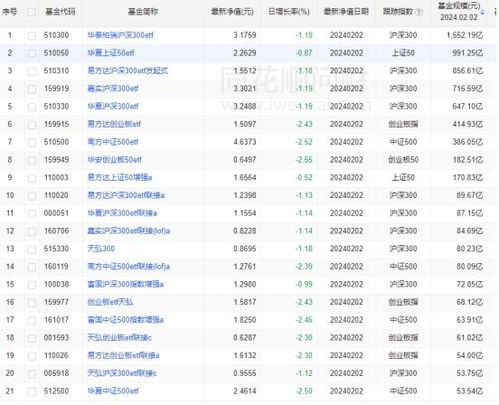Click the net value 0.6497 cell
The width and height of the screenshot is (499, 405).
tap(245, 160)
